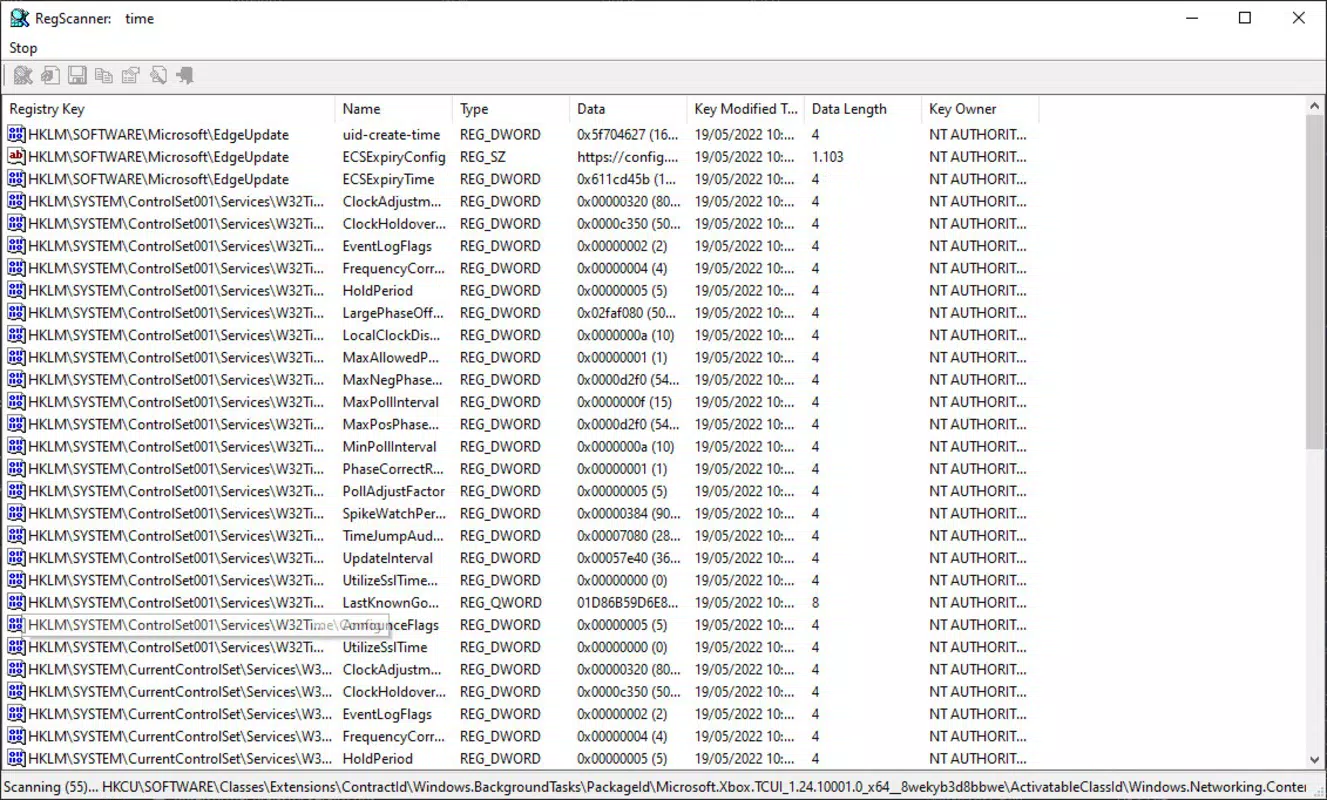Image resolution: width=1327 pixels, height=800 pixels.
Task: Click the Save Selected Items floppy icon
Action: [x=77, y=75]
